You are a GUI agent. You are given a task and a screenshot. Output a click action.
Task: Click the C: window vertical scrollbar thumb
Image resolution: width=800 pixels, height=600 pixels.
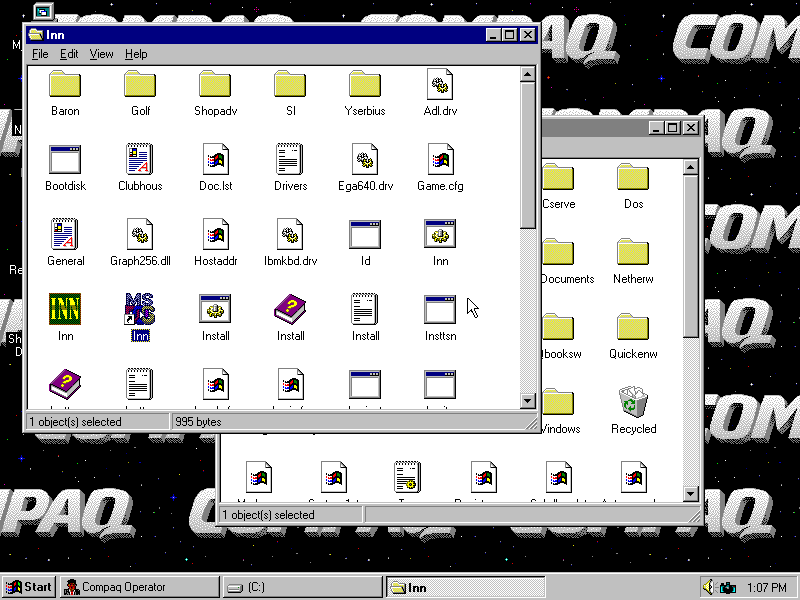[x=691, y=256]
